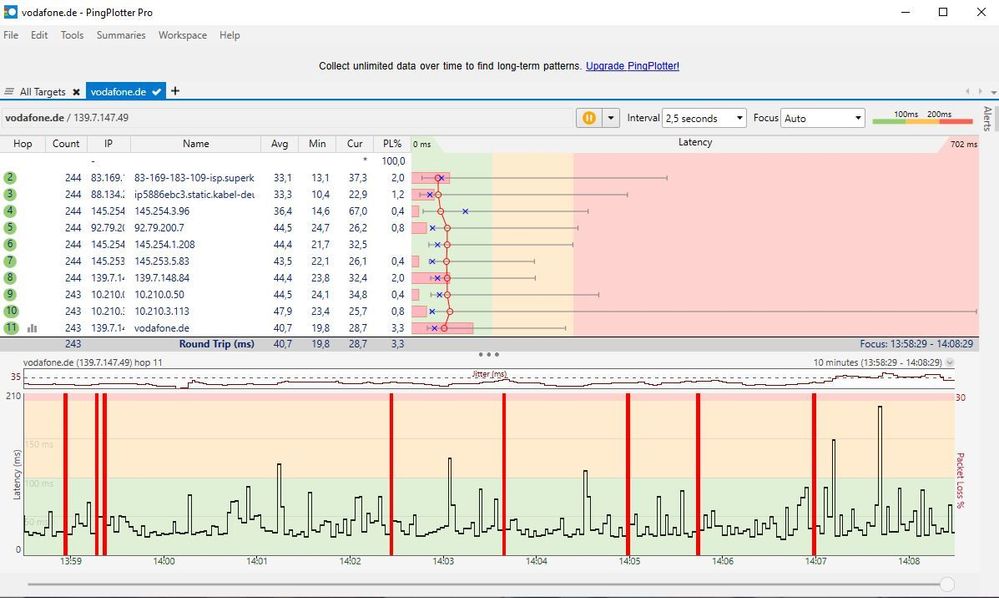Viewport: 999px width, 598px height.
Task: Open the Edit menu
Action: tap(40, 35)
